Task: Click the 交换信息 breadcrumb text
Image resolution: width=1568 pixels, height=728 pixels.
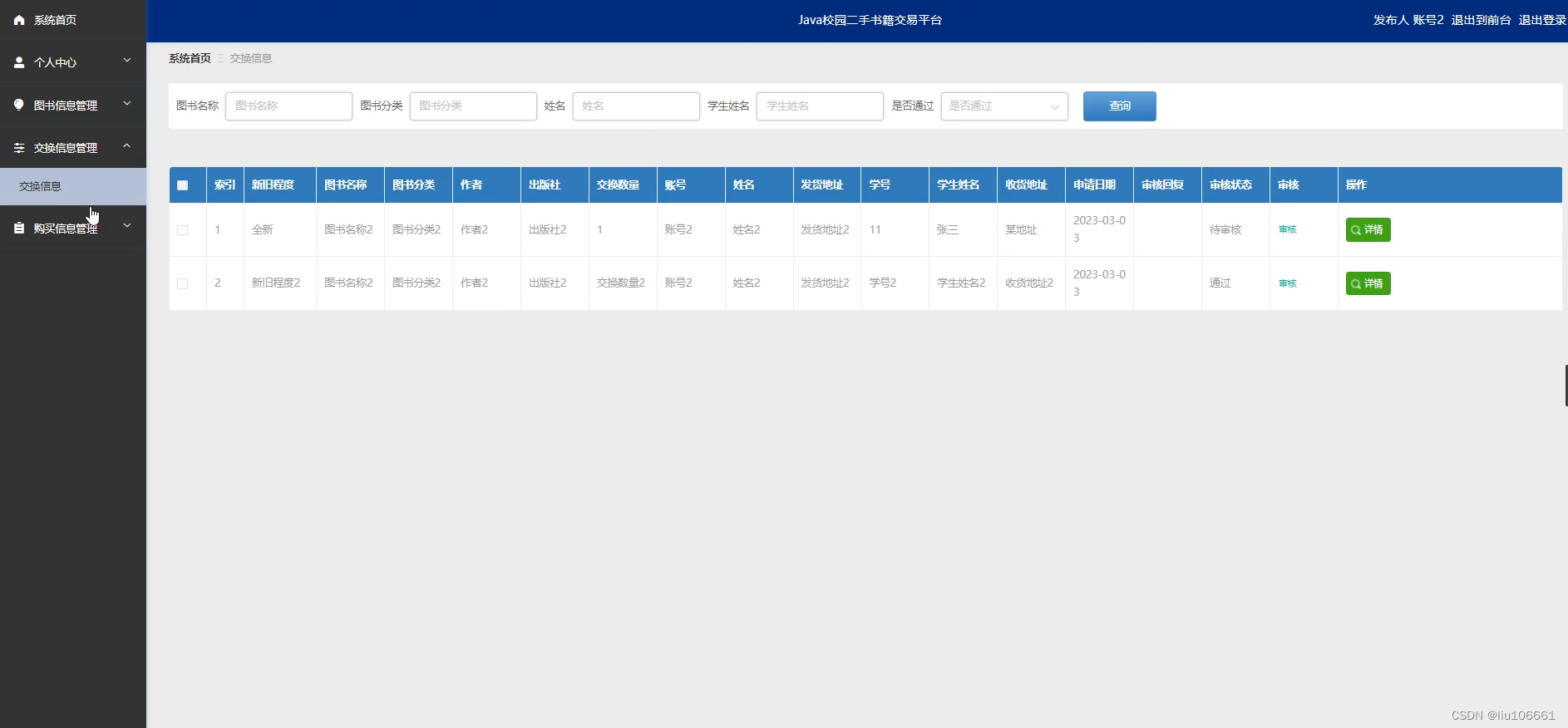Action: (251, 58)
